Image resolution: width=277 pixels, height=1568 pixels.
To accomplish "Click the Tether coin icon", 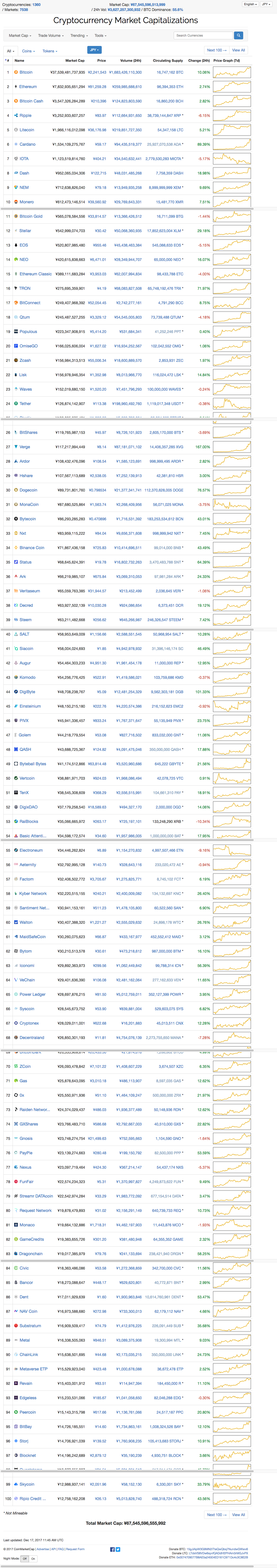I will (16, 404).
